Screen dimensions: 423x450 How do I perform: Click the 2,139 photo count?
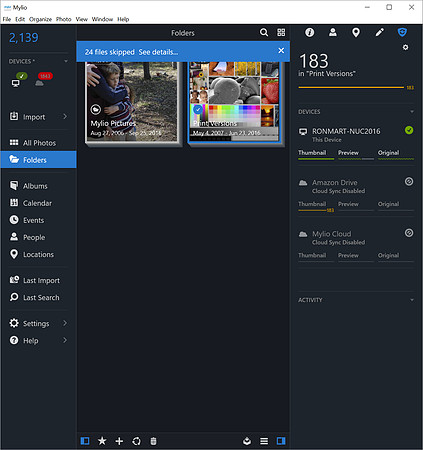click(x=24, y=38)
